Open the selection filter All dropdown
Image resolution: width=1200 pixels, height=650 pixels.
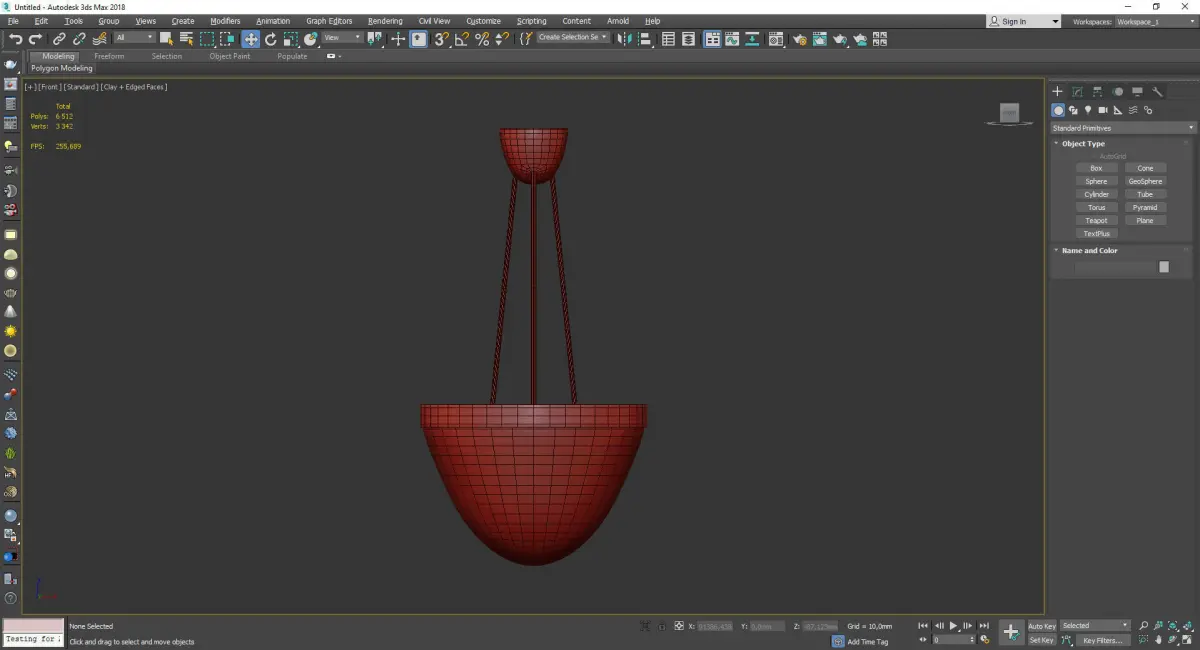(x=134, y=38)
